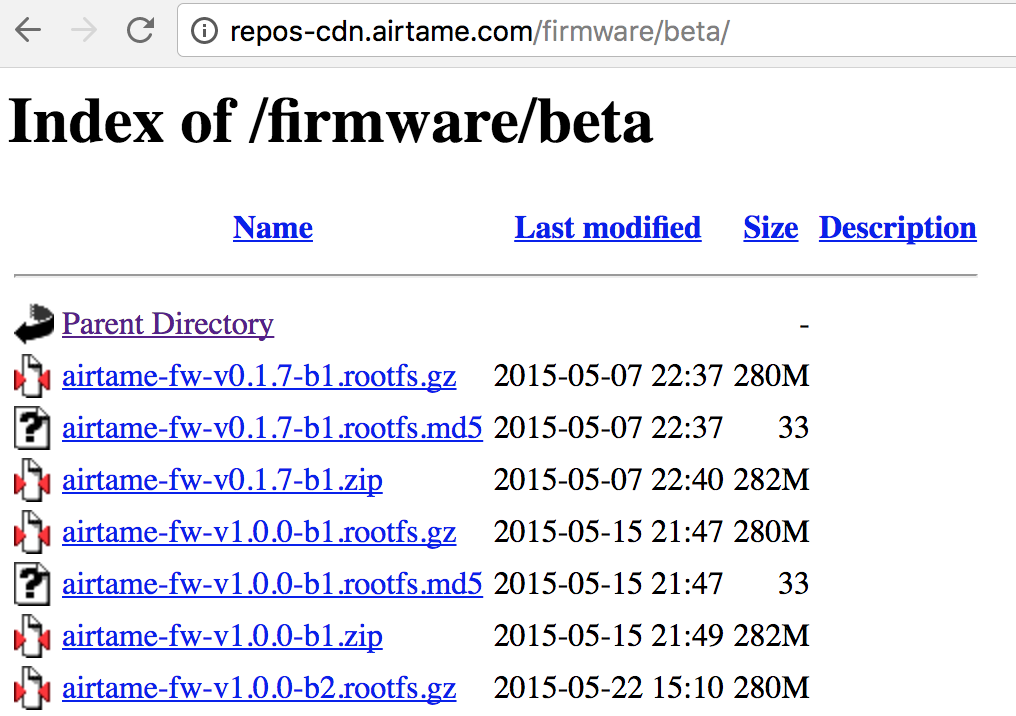Sort the listing by Name
This screenshot has width=1016, height=716.
tap(273, 227)
